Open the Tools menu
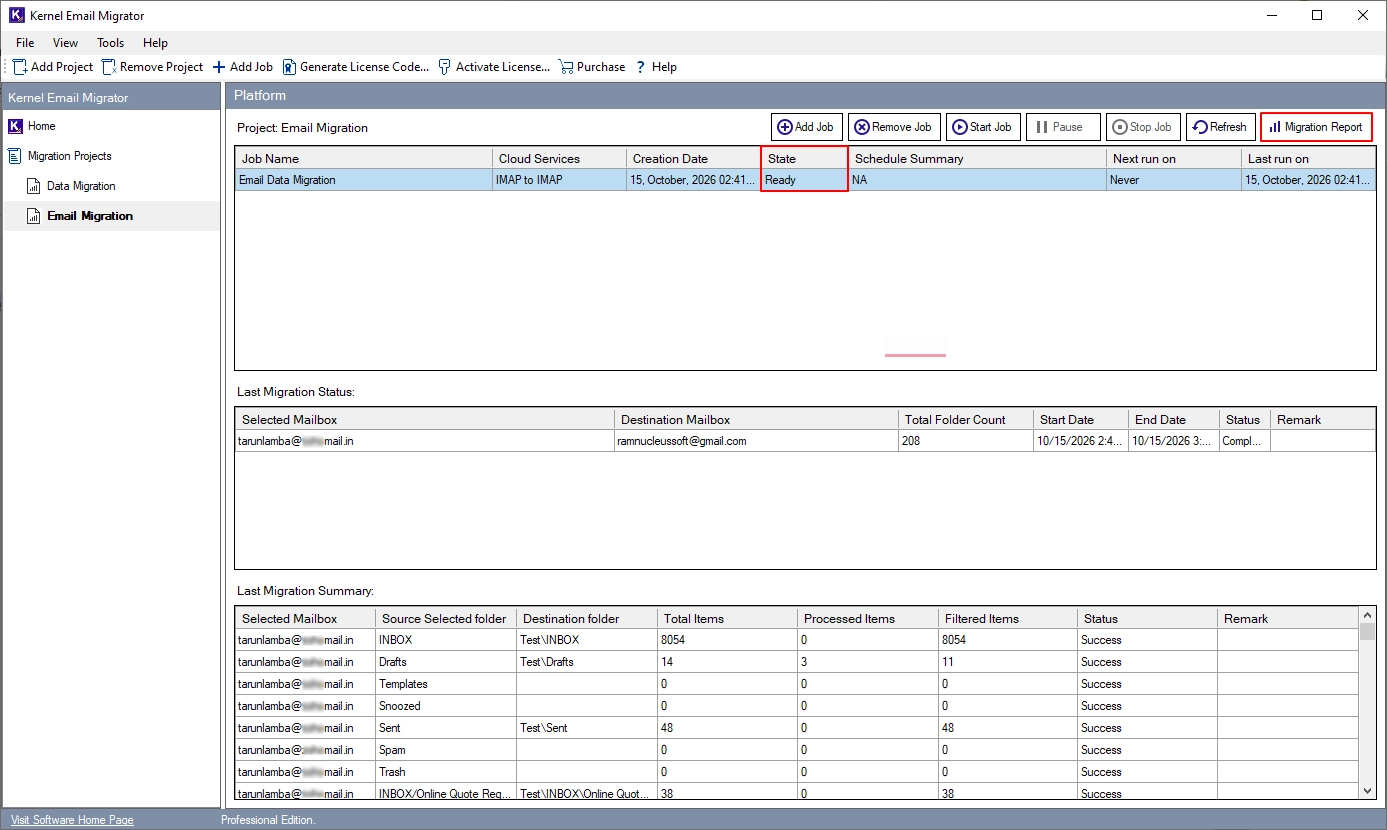 click(x=111, y=43)
